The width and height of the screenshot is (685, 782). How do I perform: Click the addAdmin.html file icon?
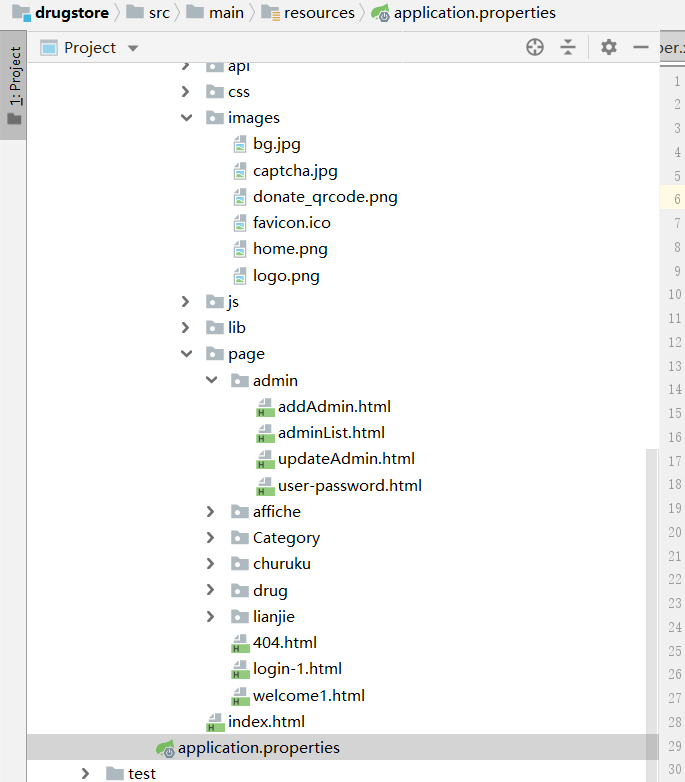(x=265, y=407)
